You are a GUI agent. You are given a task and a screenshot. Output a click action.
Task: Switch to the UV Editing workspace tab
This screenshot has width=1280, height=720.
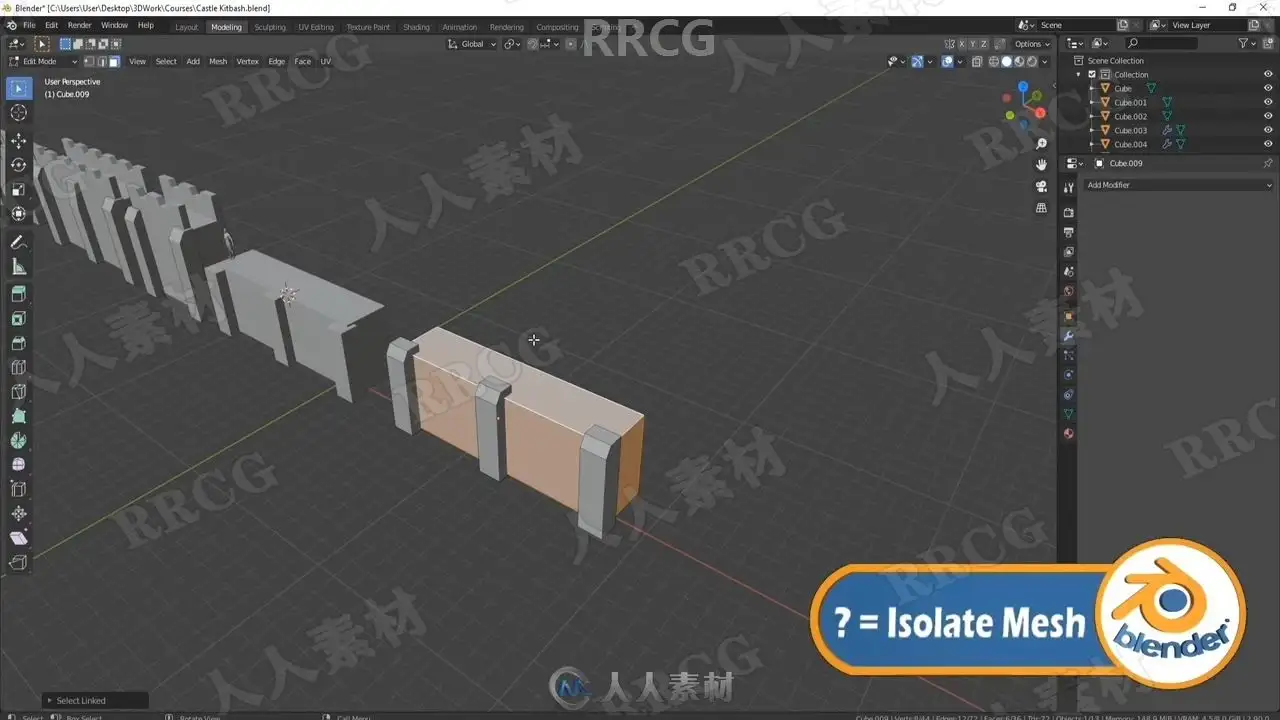tap(316, 27)
